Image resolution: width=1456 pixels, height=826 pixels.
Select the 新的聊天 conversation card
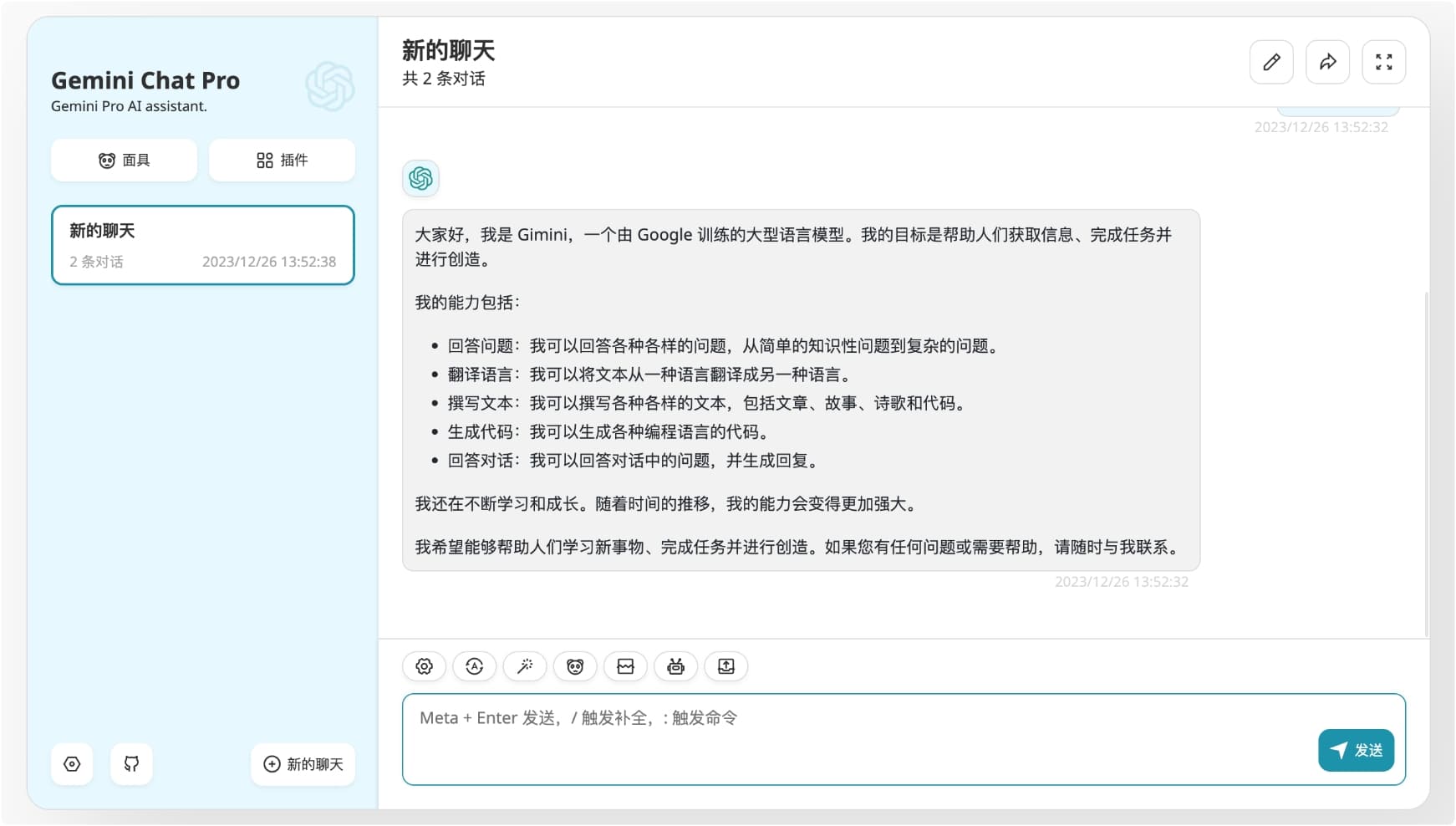pyautogui.click(x=203, y=245)
